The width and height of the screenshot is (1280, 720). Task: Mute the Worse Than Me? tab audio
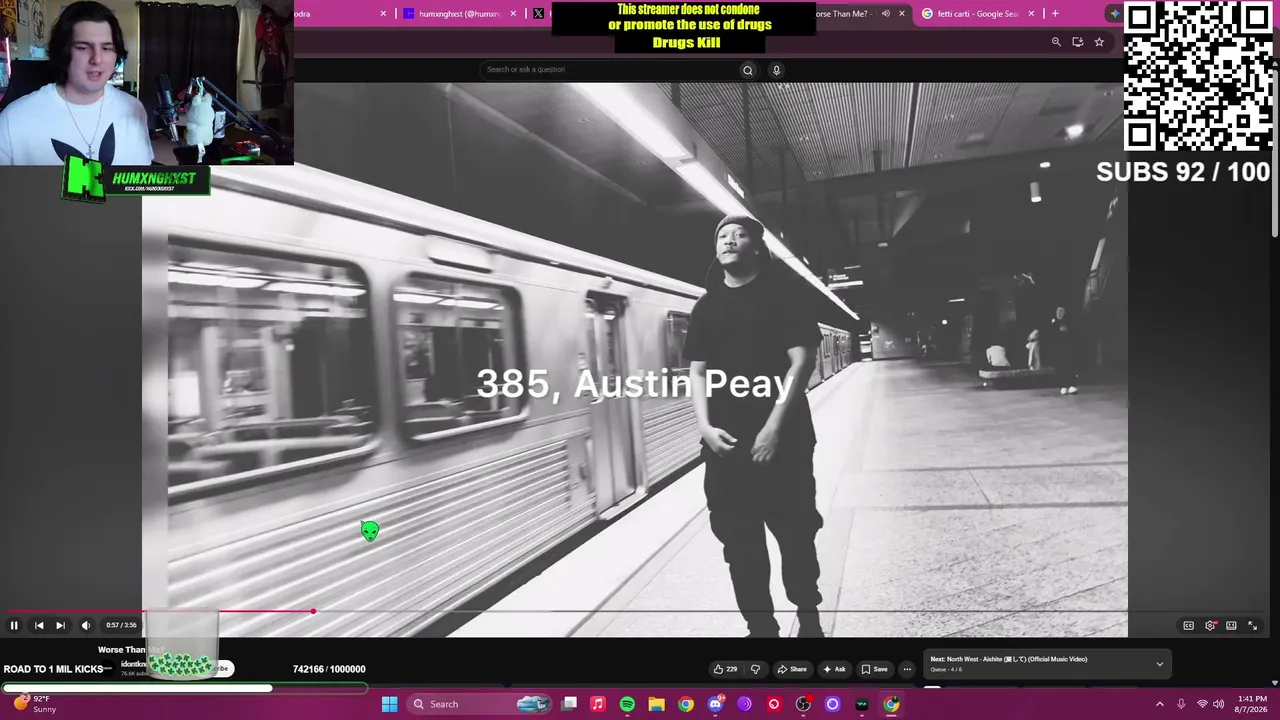[x=885, y=14]
